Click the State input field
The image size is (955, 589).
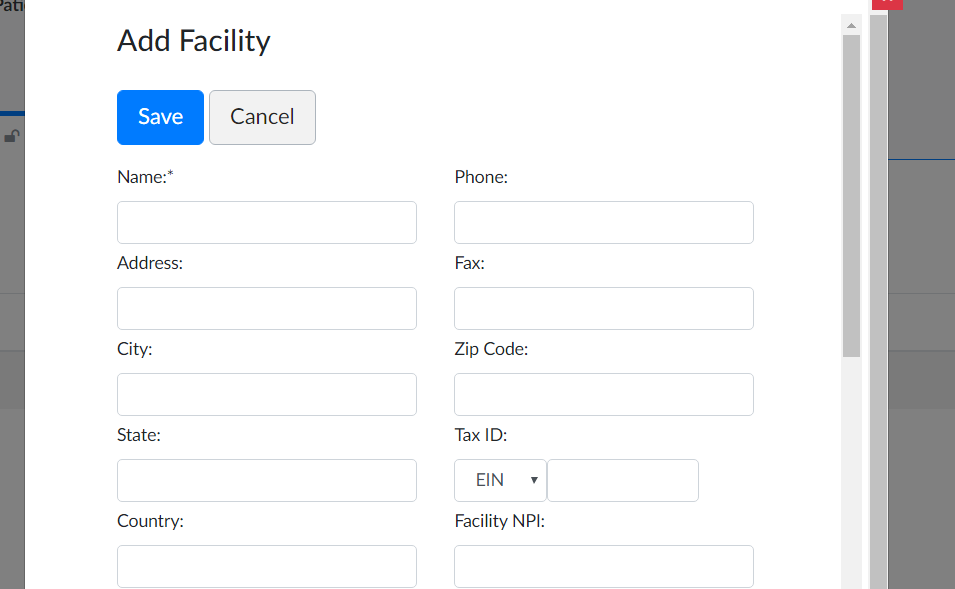tap(266, 480)
